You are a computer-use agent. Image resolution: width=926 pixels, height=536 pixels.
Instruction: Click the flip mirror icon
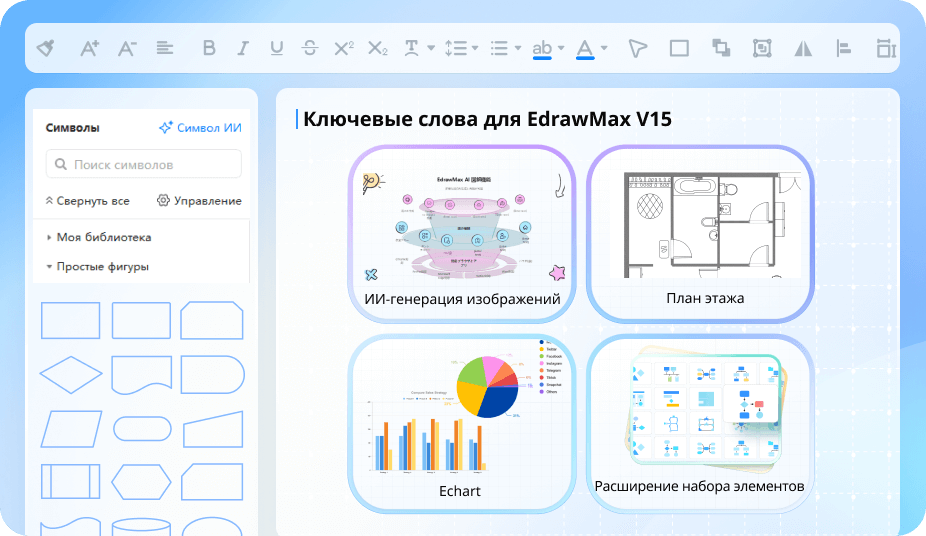pyautogui.click(x=803, y=48)
